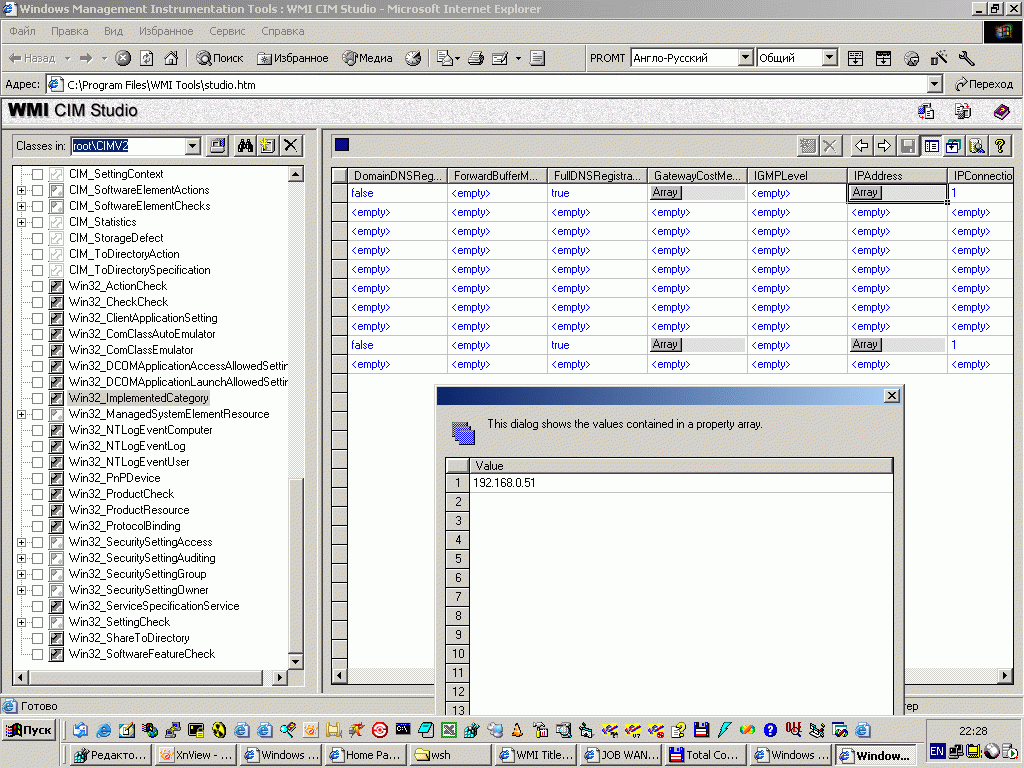Open the Правка menu
1024x768 pixels.
coord(69,31)
